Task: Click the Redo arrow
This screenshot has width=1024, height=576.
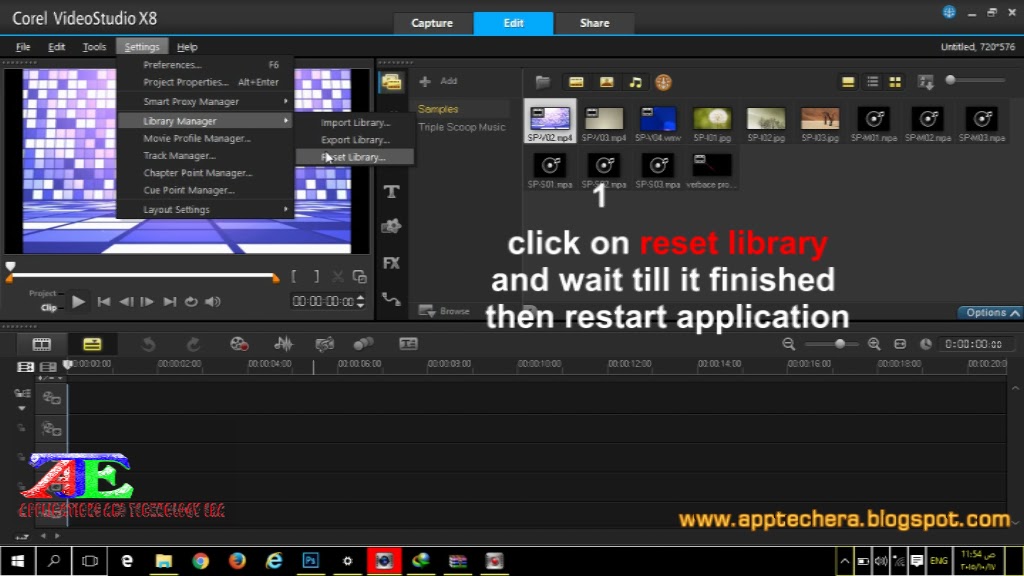Action: click(193, 344)
